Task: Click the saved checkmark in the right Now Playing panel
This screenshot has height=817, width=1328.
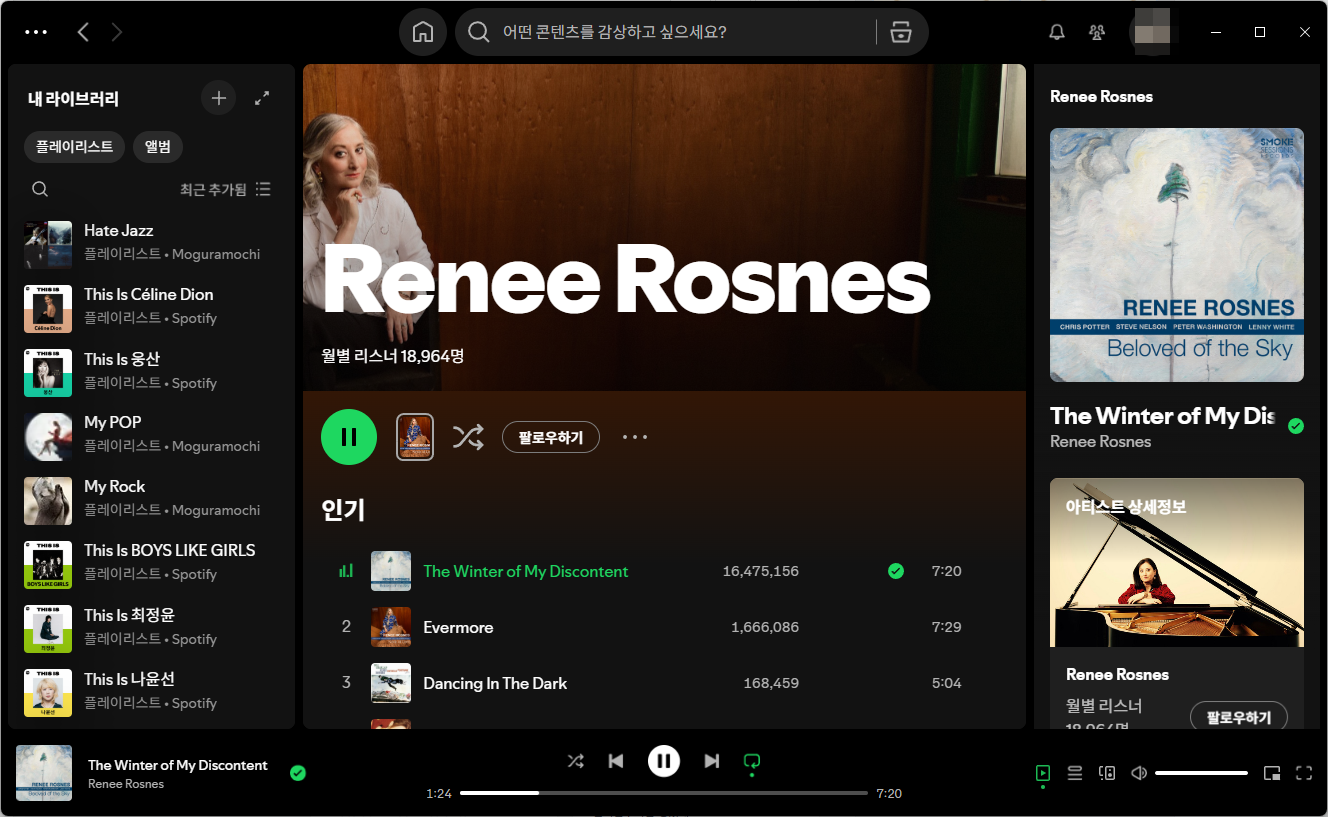Action: click(1296, 426)
